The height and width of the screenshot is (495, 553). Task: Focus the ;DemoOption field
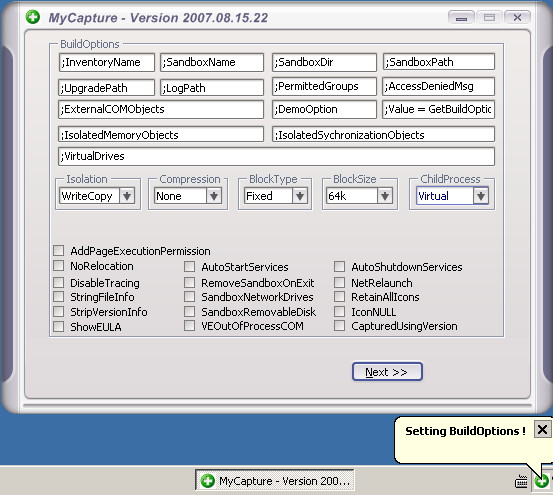[x=324, y=109]
